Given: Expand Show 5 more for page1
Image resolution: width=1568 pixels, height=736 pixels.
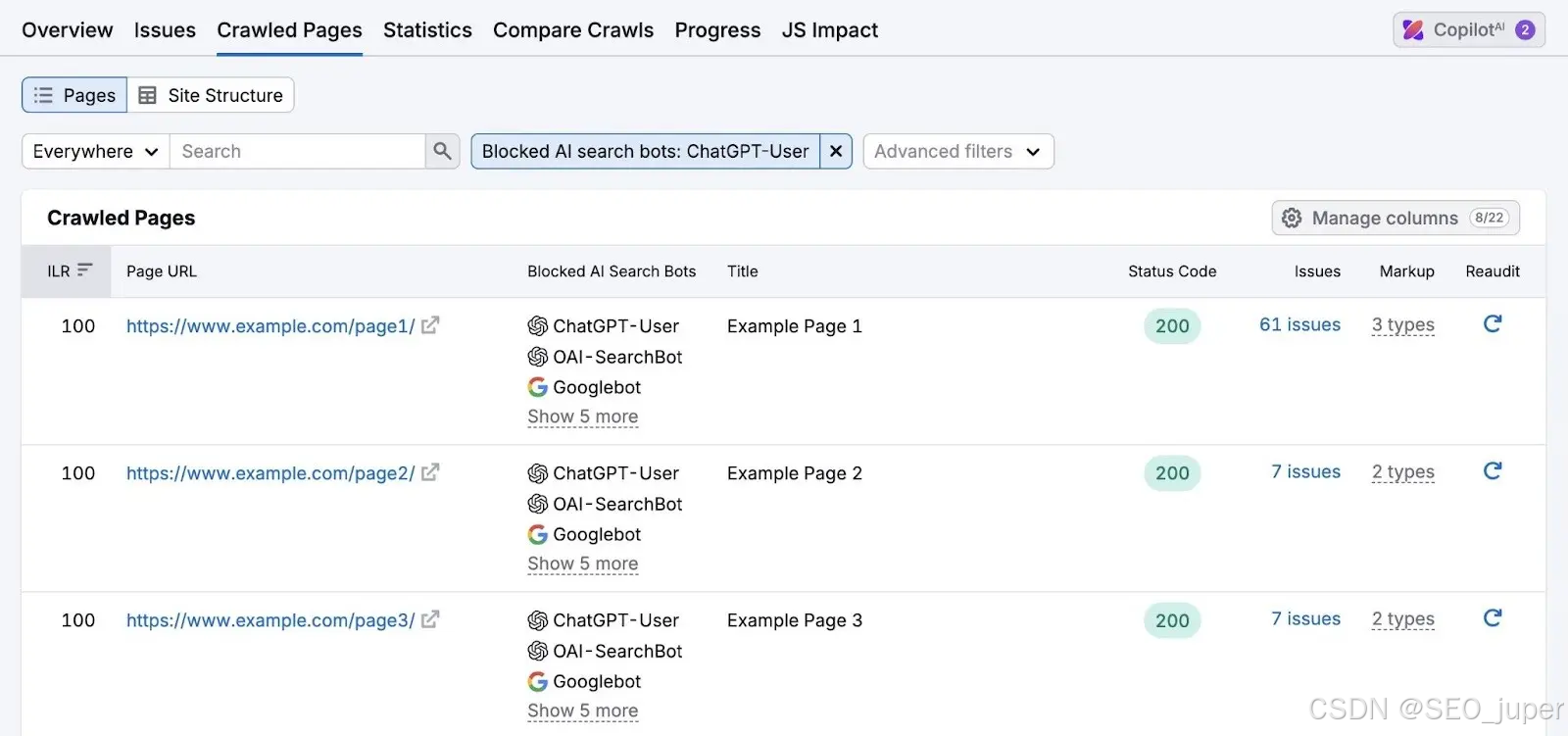Looking at the screenshot, I should (583, 417).
